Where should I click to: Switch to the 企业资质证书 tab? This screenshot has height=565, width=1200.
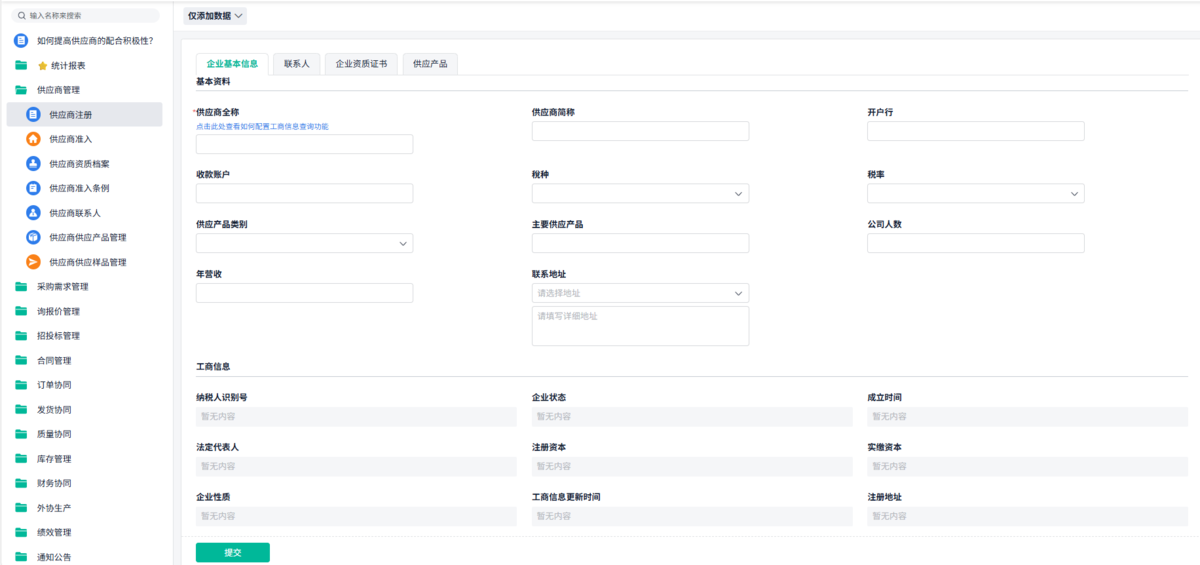pyautogui.click(x=361, y=63)
